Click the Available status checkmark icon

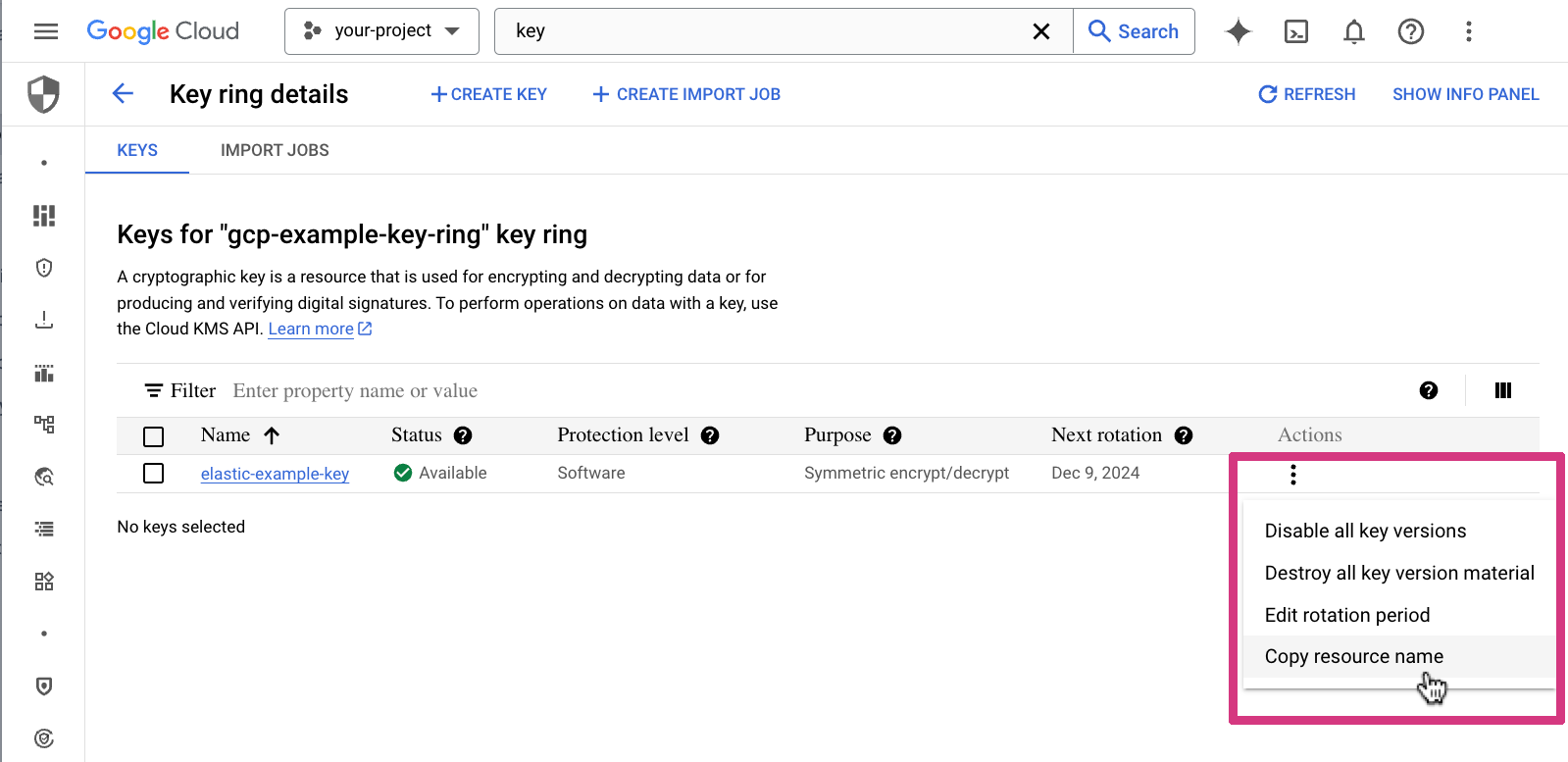tap(402, 473)
